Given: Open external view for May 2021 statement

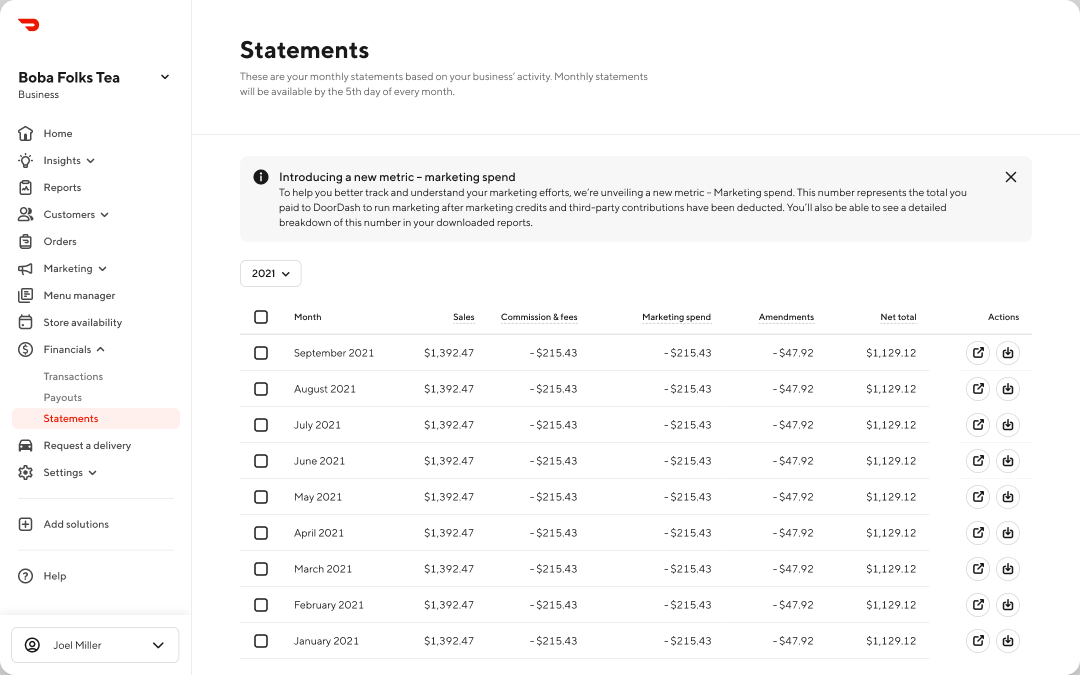Looking at the screenshot, I should click(978, 497).
